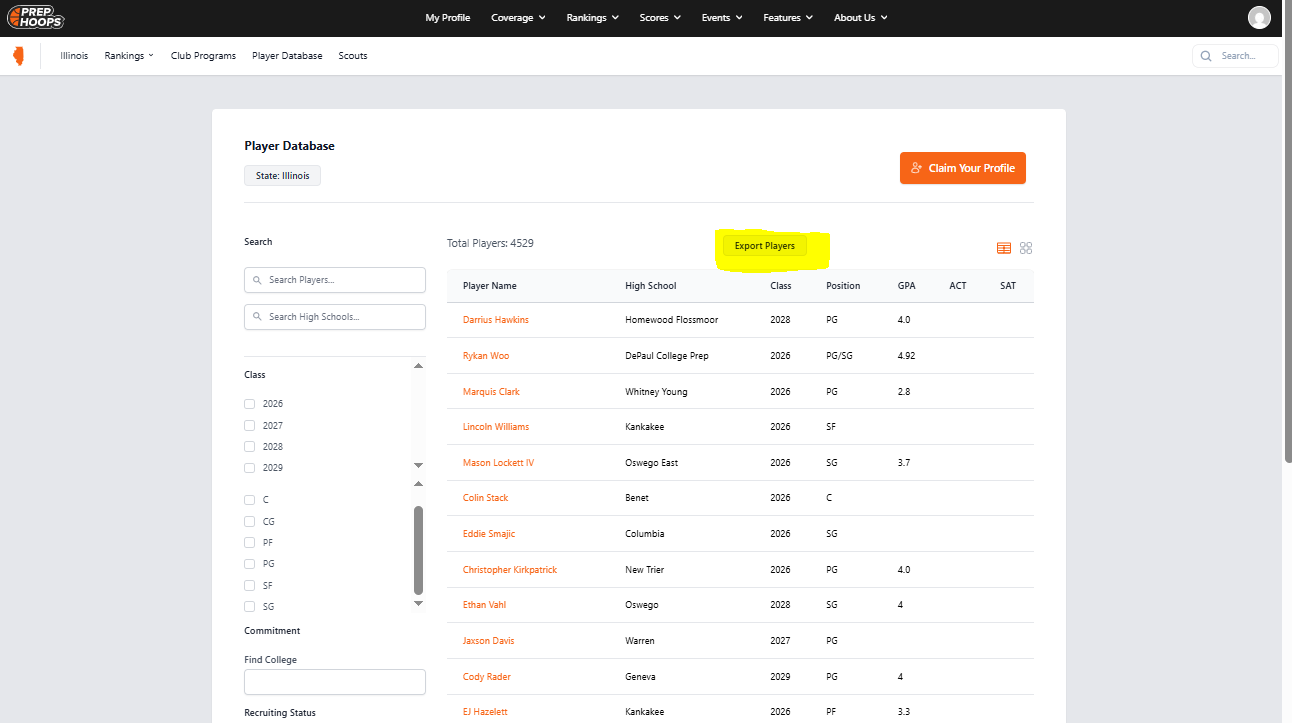This screenshot has width=1292, height=723.
Task: Click the Find College input field
Action: click(334, 680)
